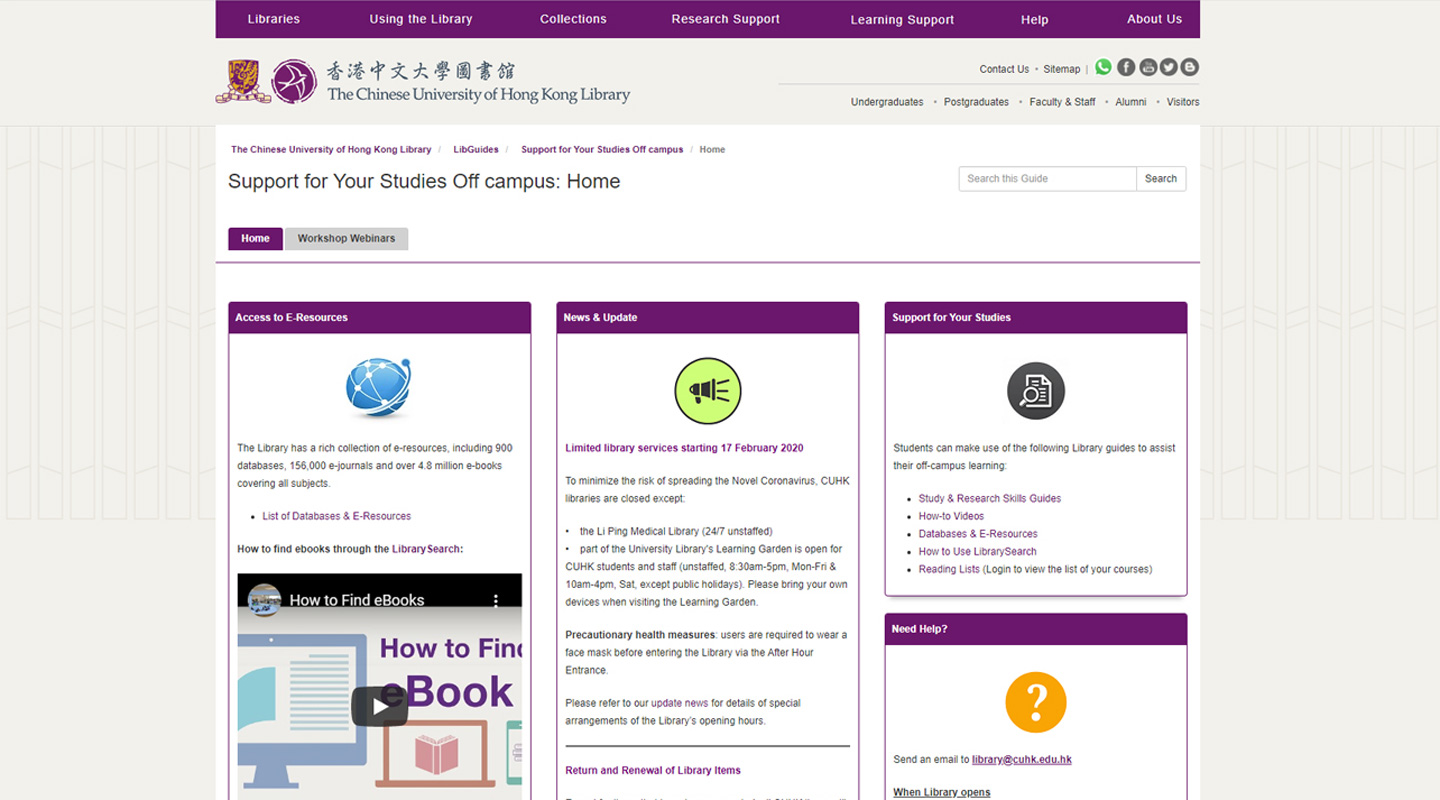Viewport: 1440px width, 800px height.
Task: Click the CUHK university crest logo
Action: pyautogui.click(x=243, y=81)
